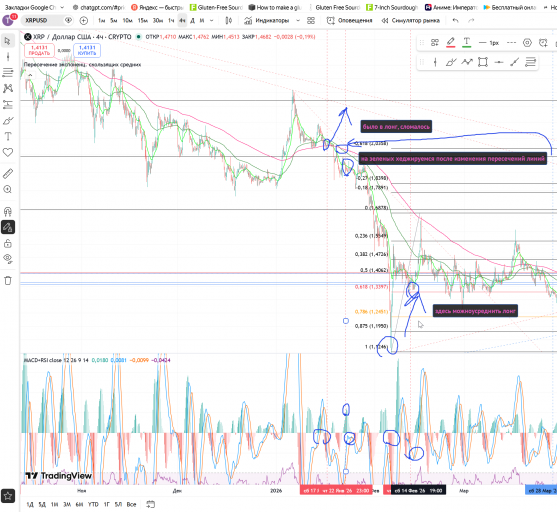Open the dashed line style dropdown

pos(511,43)
